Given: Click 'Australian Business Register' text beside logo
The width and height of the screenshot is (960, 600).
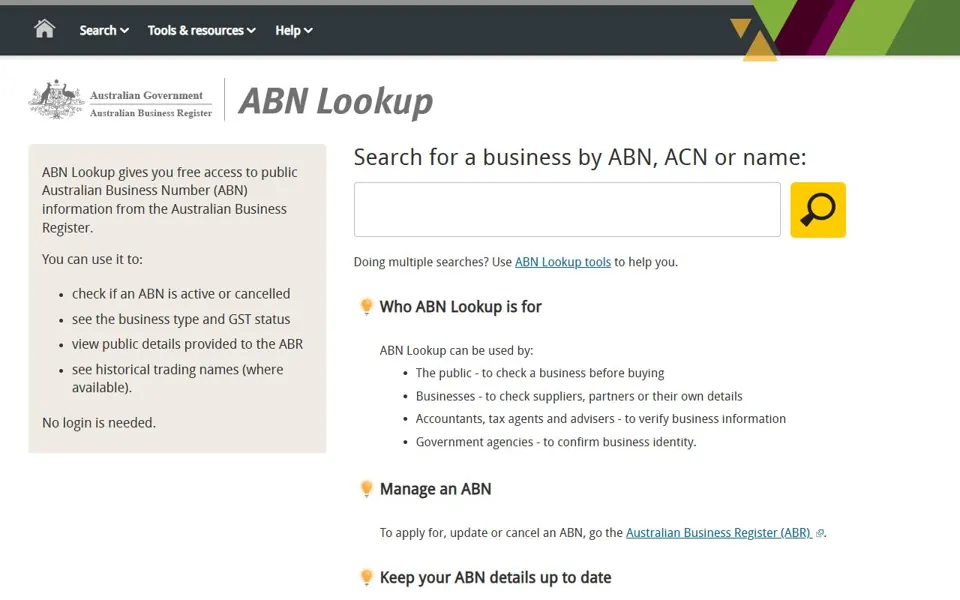Looking at the screenshot, I should pyautogui.click(x=151, y=113).
